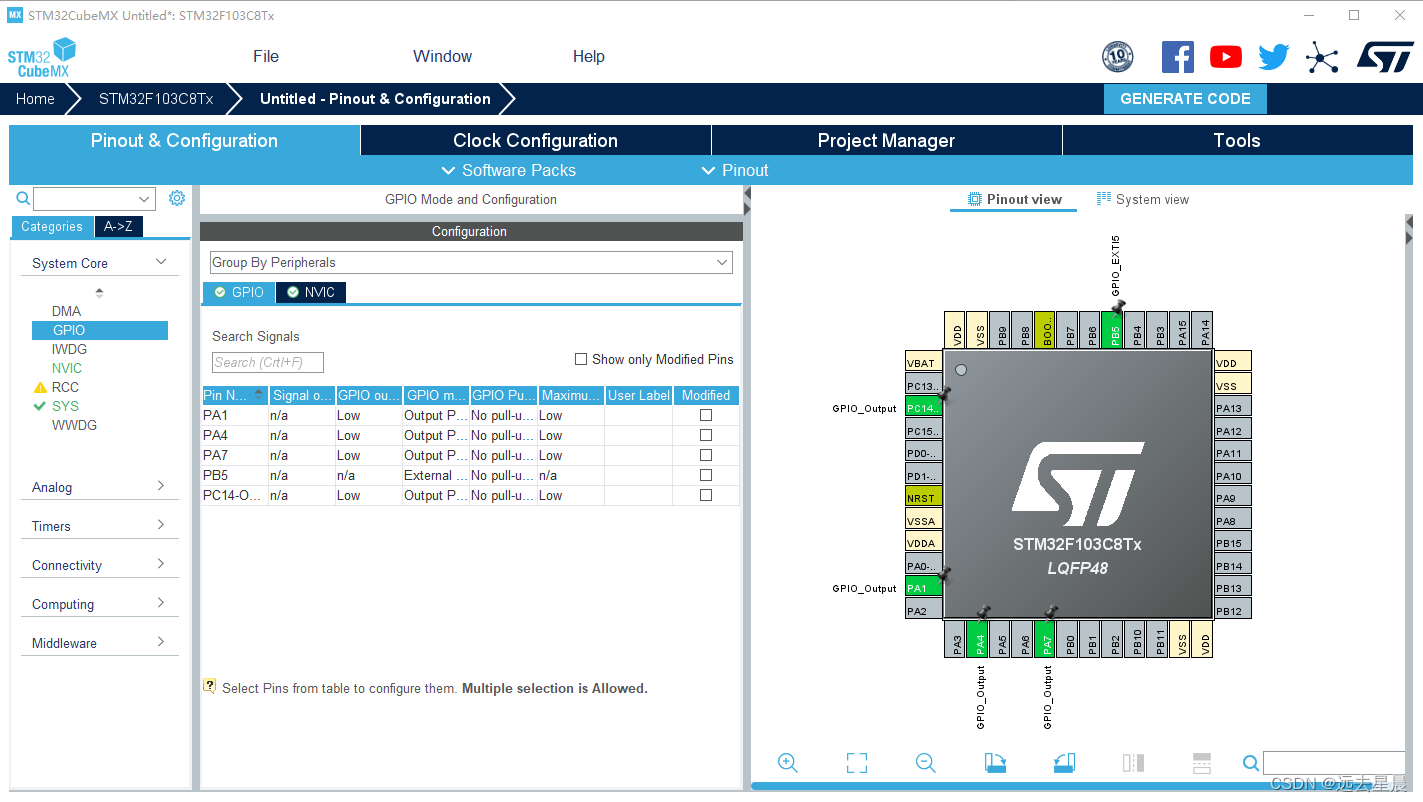
Task: Sort table by Pin Name column header
Action: pyautogui.click(x=235, y=395)
